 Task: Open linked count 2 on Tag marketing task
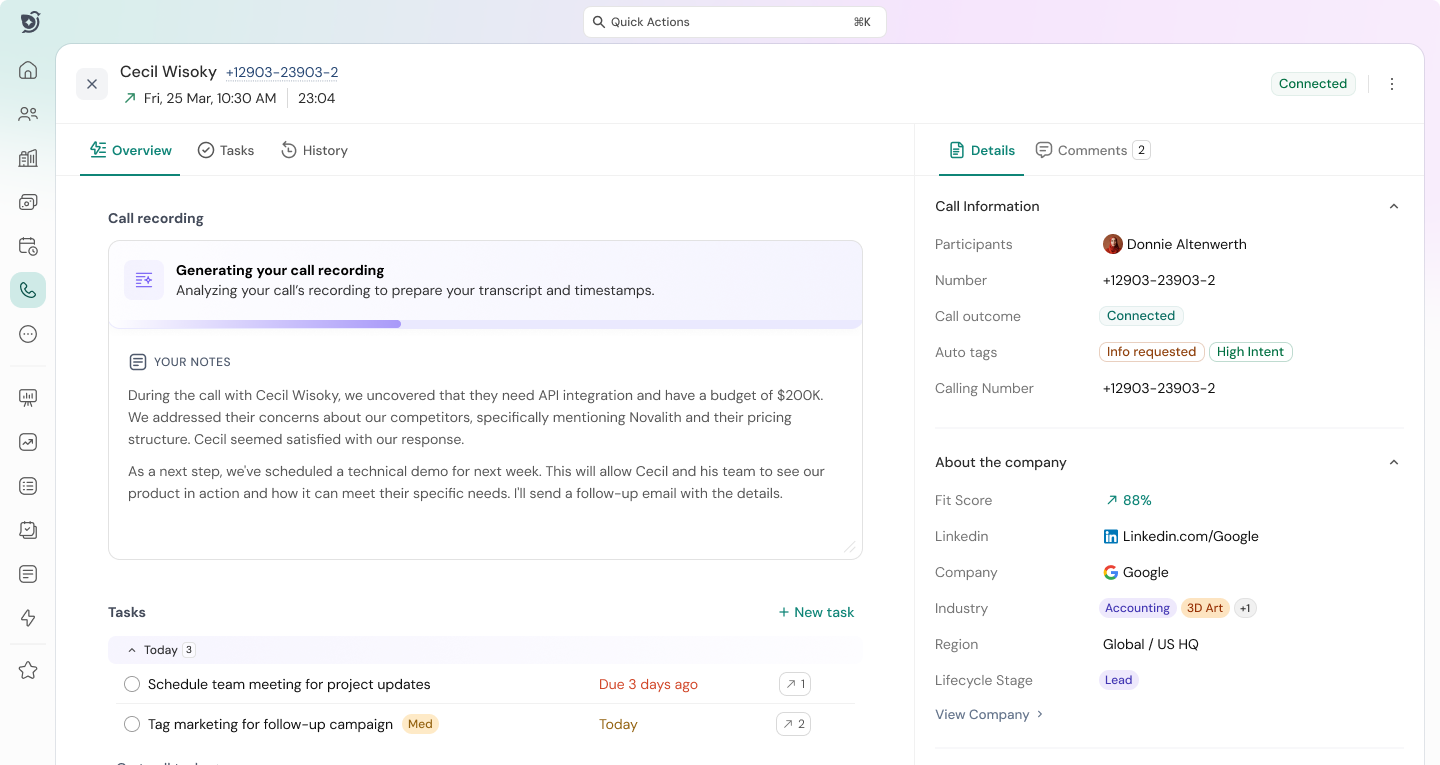[x=793, y=724]
